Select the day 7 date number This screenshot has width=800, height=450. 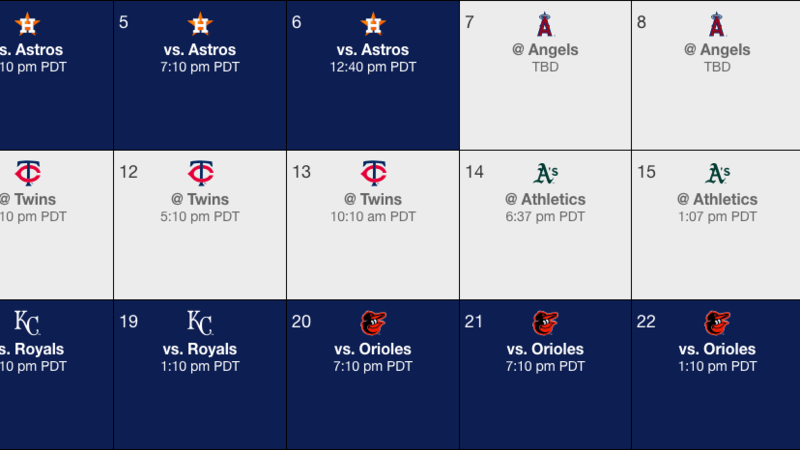coord(469,22)
